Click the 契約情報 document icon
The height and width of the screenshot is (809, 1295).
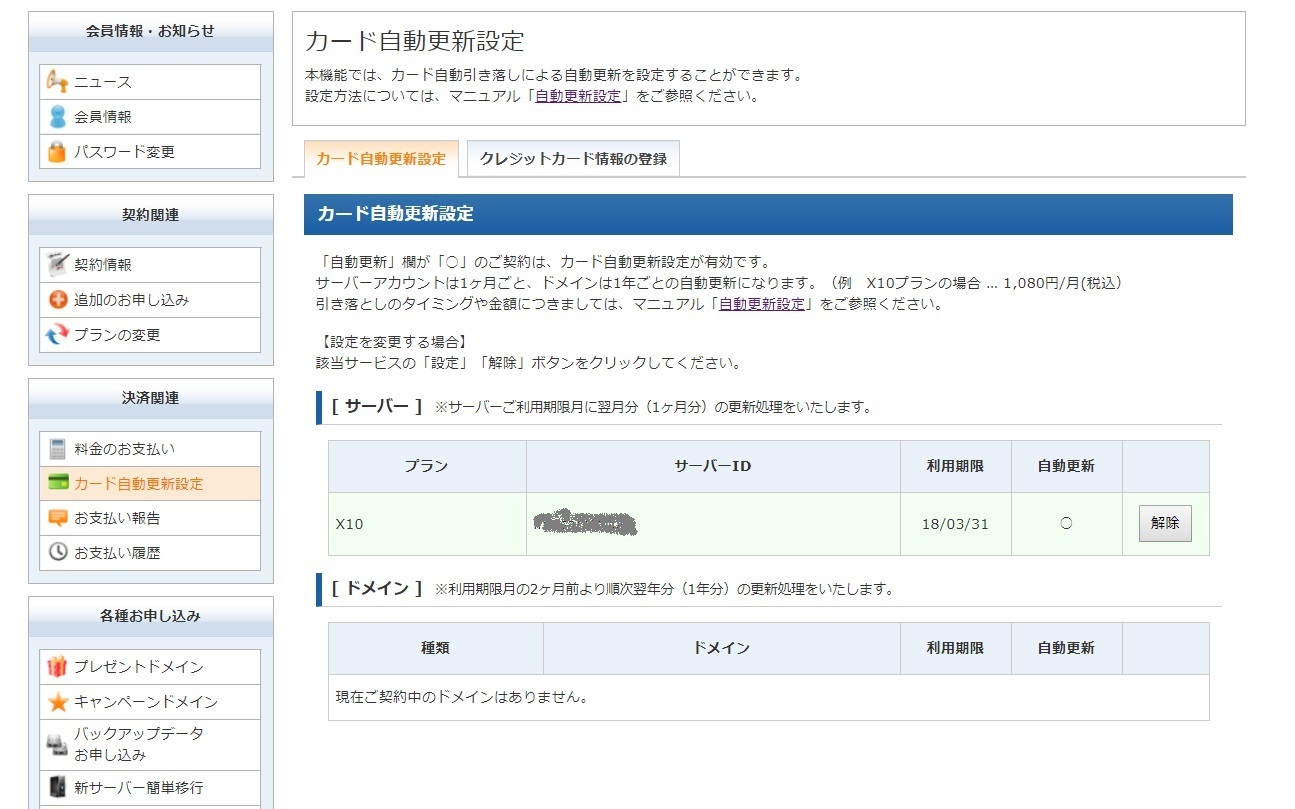57,265
